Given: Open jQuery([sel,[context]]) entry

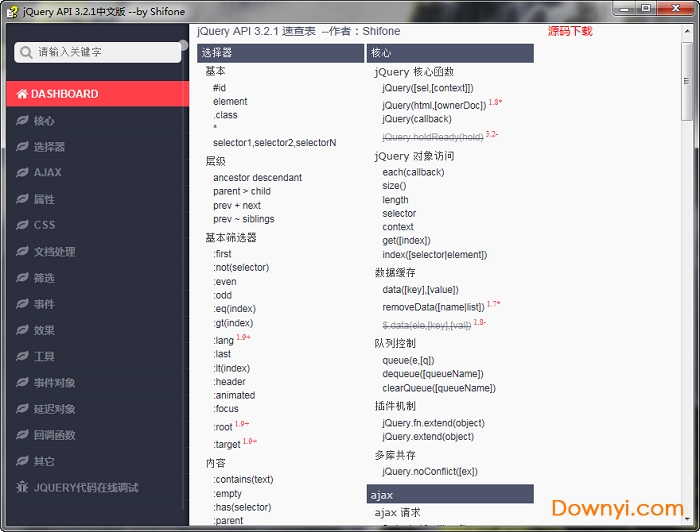Looking at the screenshot, I should point(428,88).
